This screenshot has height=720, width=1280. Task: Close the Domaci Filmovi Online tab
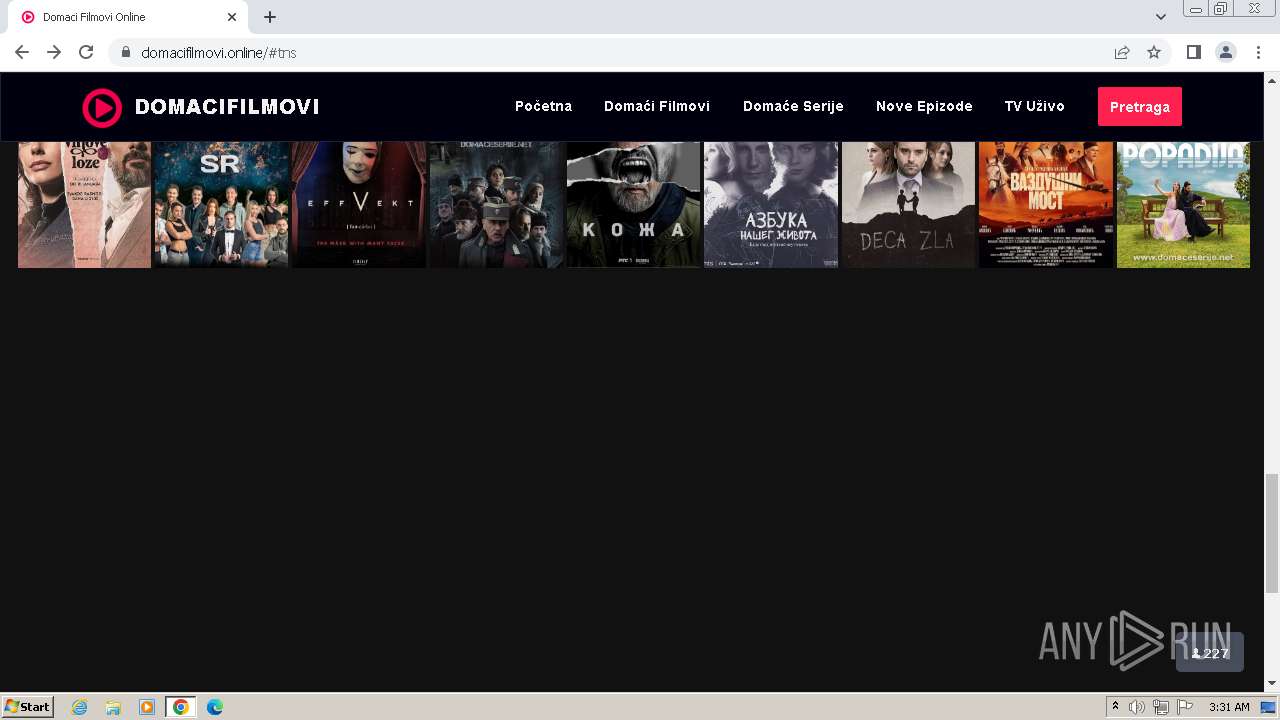point(232,17)
